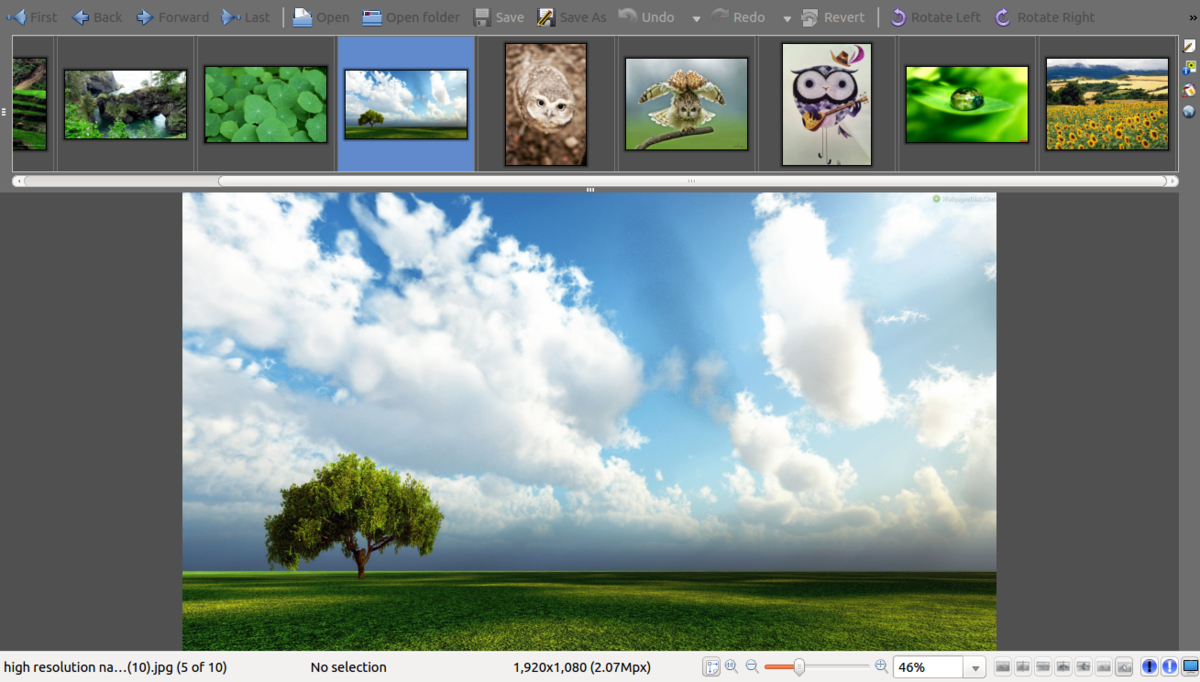Toggle fit-to-window zoom button in status bar
This screenshot has width=1200, height=682.
711,667
